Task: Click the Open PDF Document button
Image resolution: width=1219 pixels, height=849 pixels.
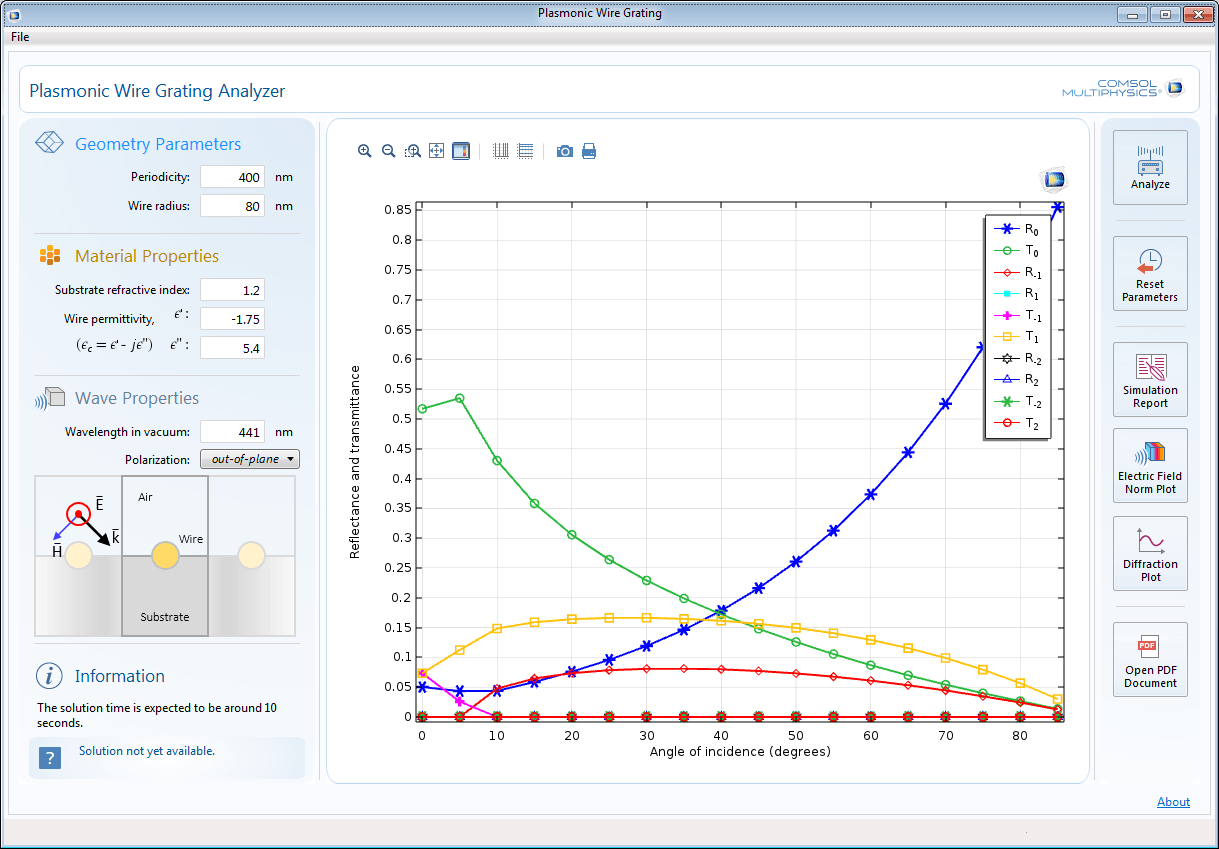Action: [x=1150, y=659]
